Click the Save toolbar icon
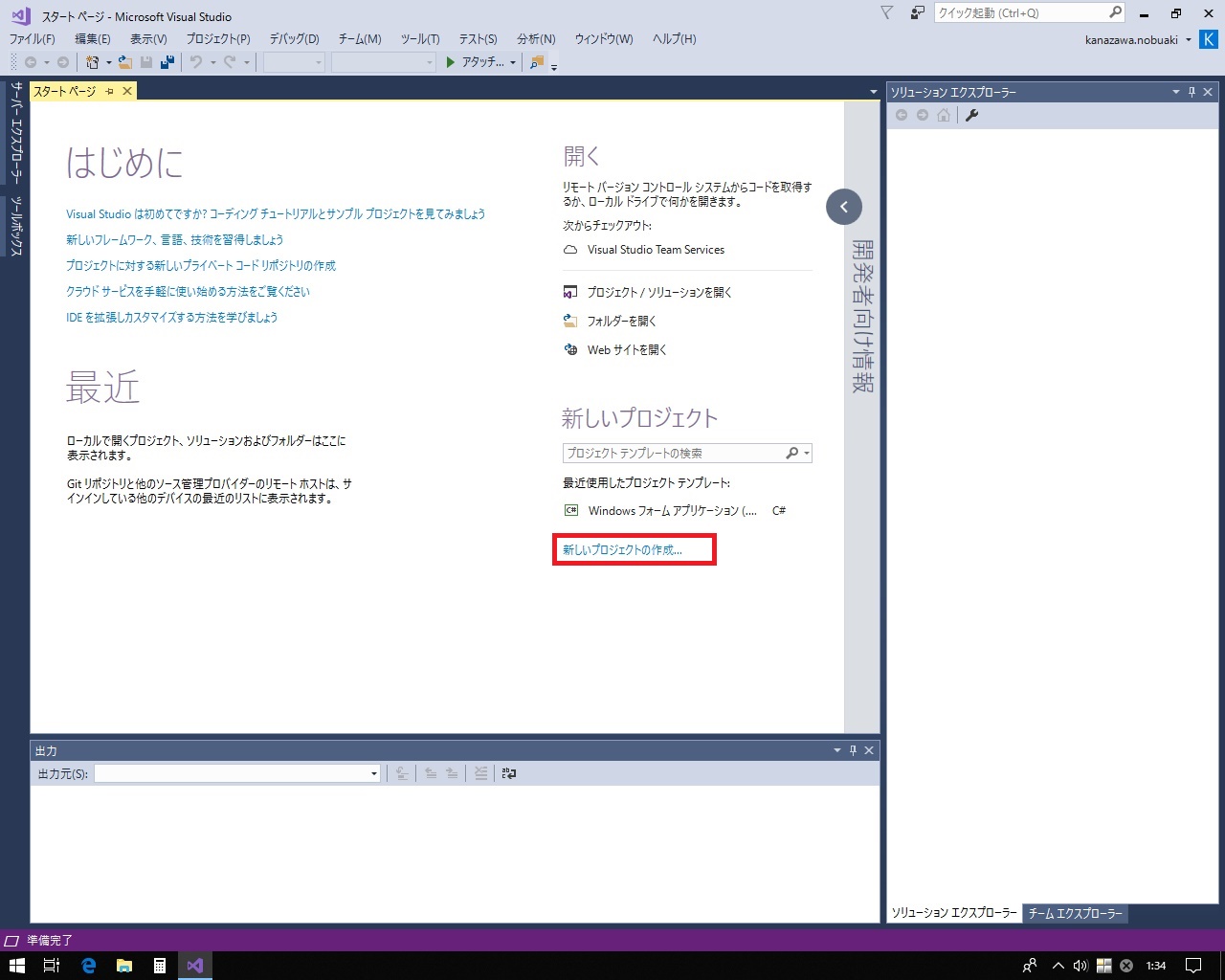Viewport: 1225px width, 980px height. coord(146,62)
